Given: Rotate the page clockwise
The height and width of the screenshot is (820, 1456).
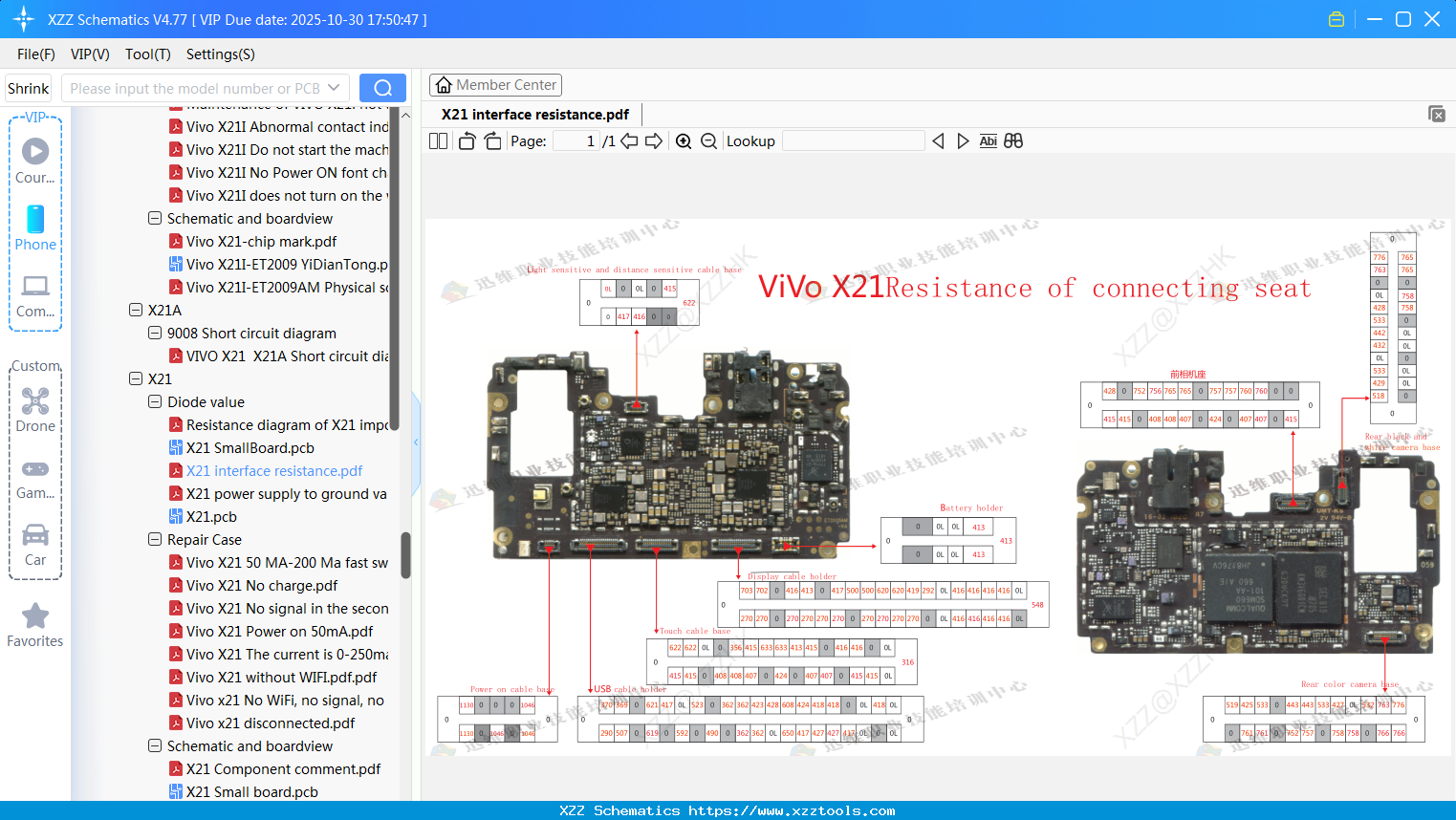Looking at the screenshot, I should (x=491, y=140).
